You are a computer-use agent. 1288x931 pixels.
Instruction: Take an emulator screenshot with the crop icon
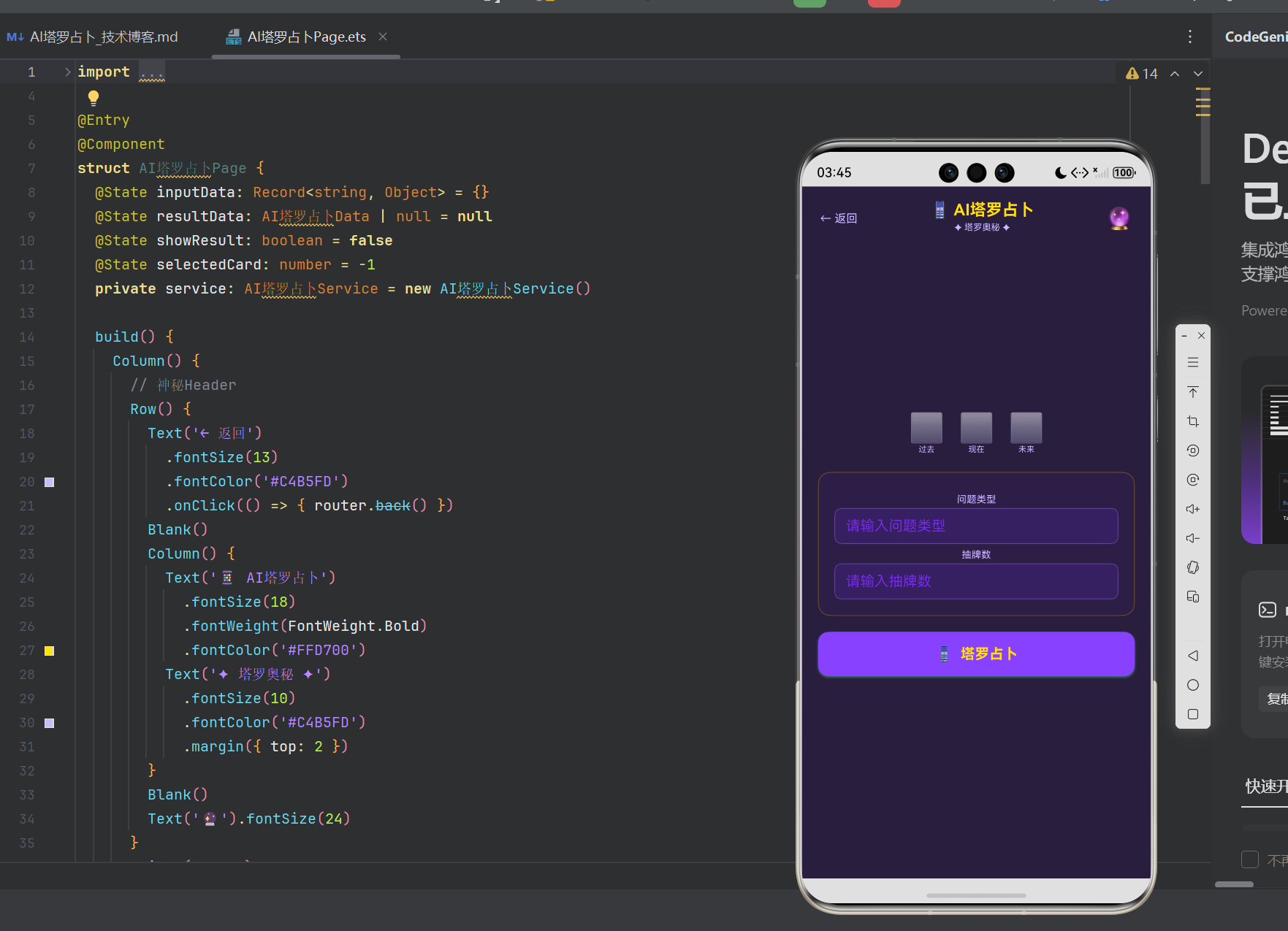pyautogui.click(x=1193, y=421)
